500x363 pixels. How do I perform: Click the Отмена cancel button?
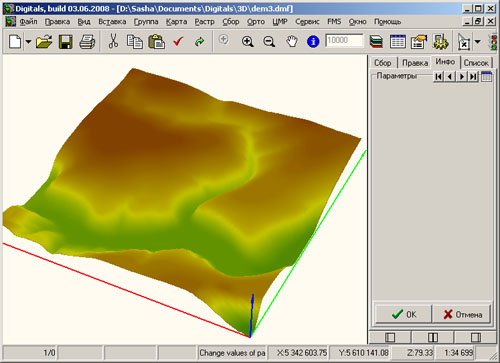click(462, 314)
